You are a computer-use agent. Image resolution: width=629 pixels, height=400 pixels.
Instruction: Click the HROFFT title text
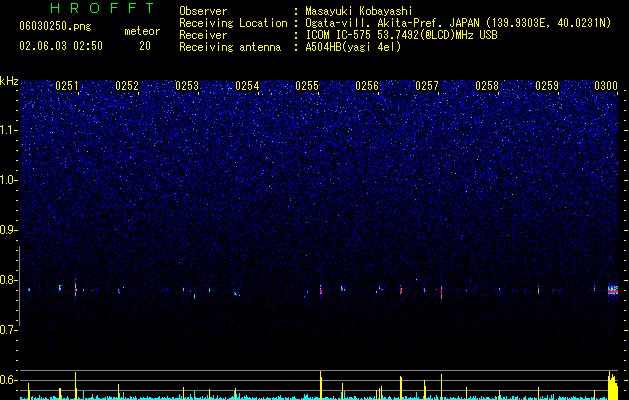coord(103,8)
